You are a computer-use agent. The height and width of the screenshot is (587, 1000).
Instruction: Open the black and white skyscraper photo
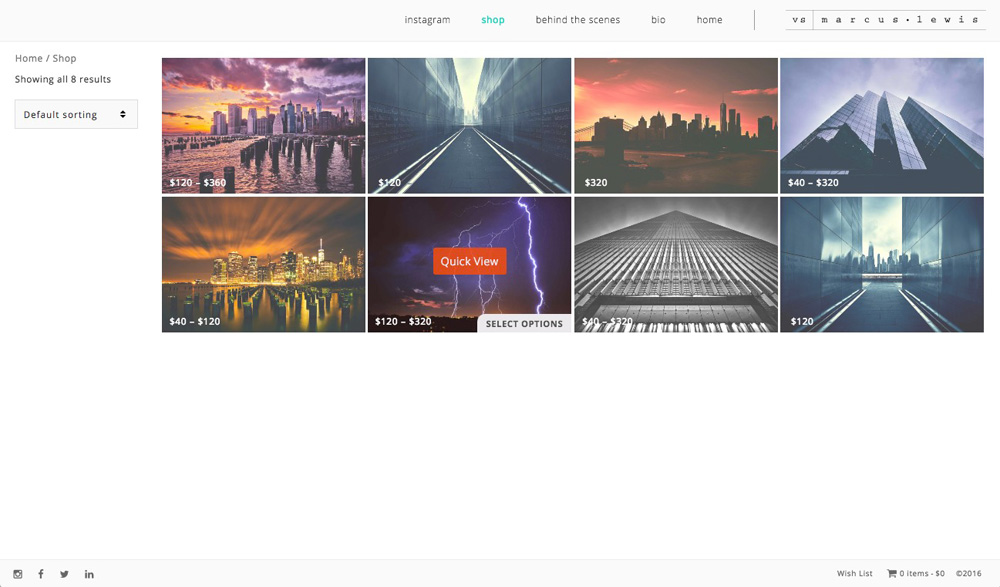(x=676, y=264)
